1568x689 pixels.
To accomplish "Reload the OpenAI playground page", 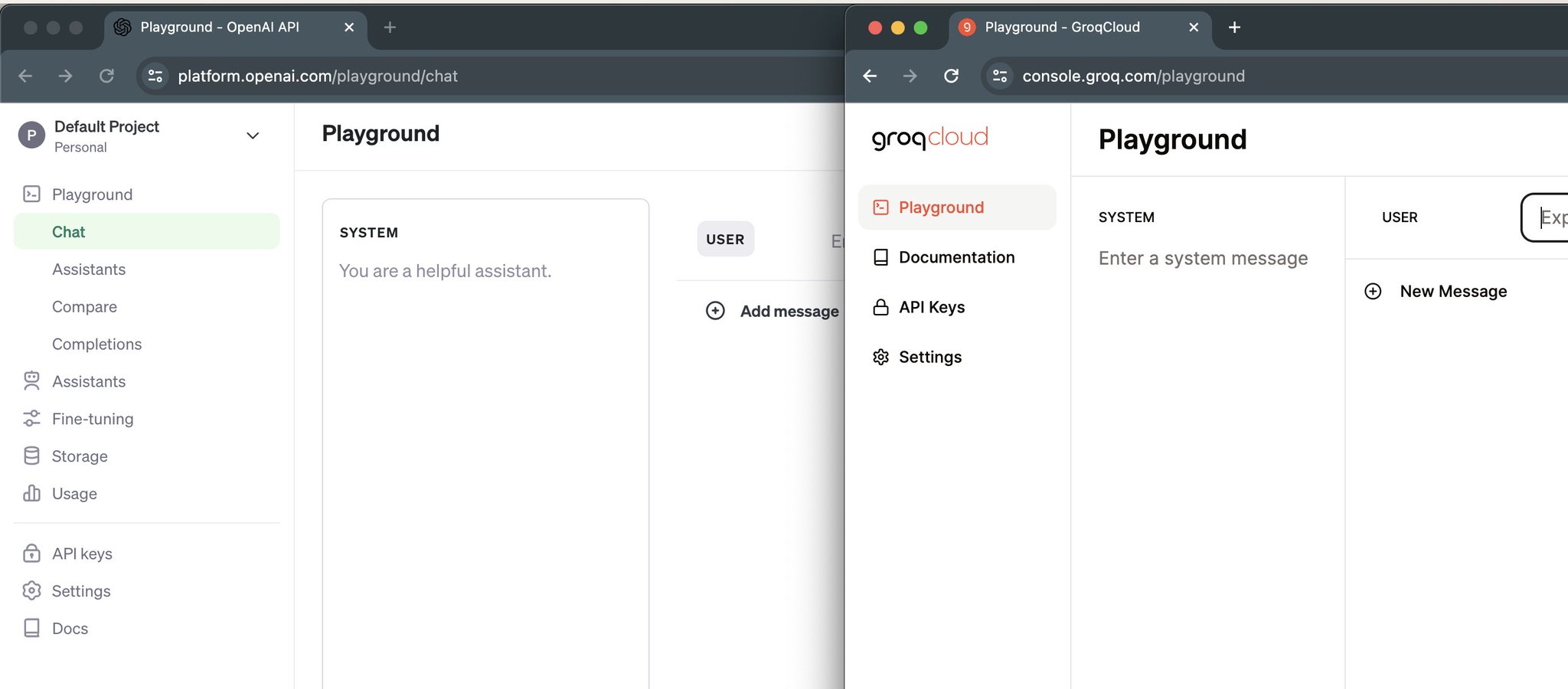I will pos(106,76).
